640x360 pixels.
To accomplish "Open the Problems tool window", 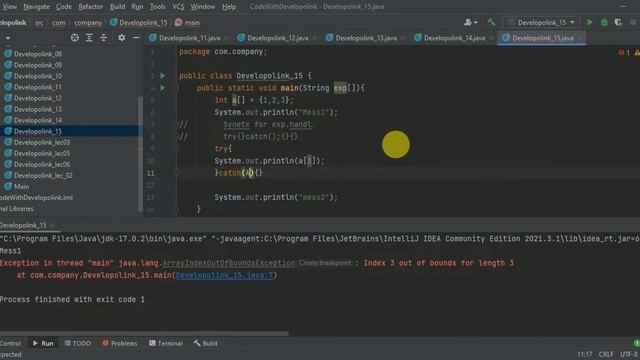I will click(x=120, y=343).
